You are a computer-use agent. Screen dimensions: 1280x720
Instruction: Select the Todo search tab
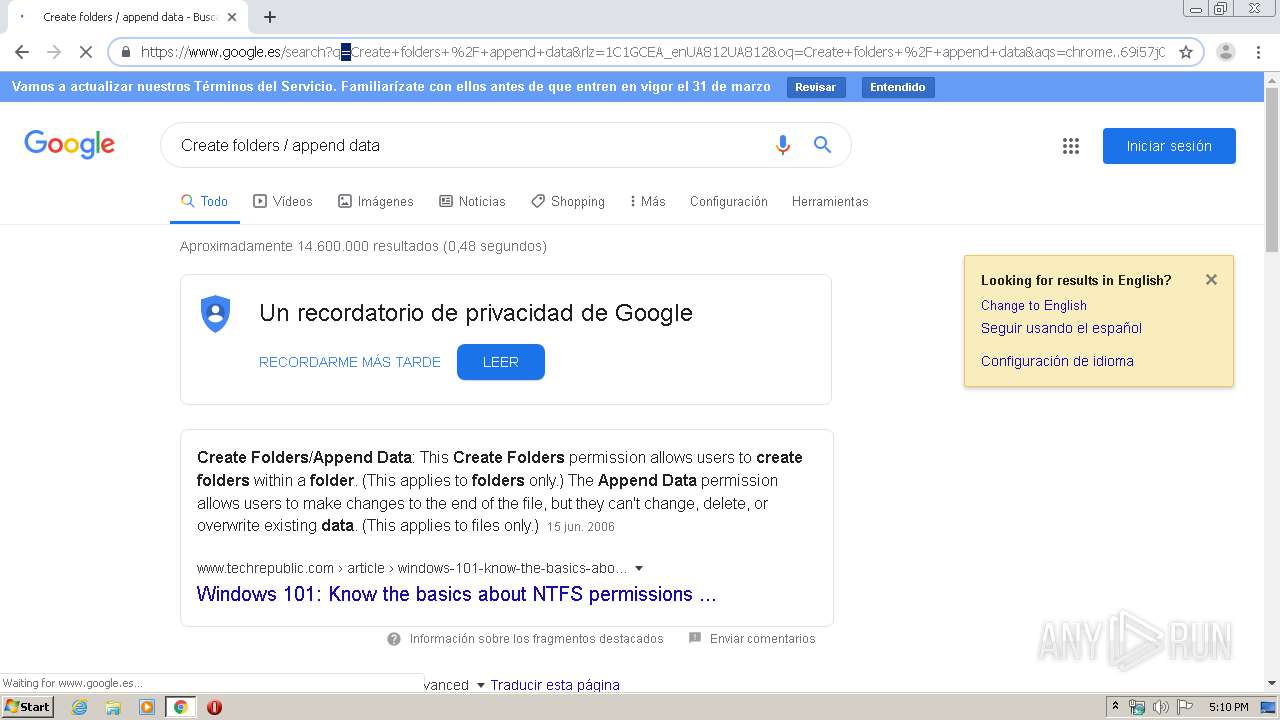coord(205,201)
